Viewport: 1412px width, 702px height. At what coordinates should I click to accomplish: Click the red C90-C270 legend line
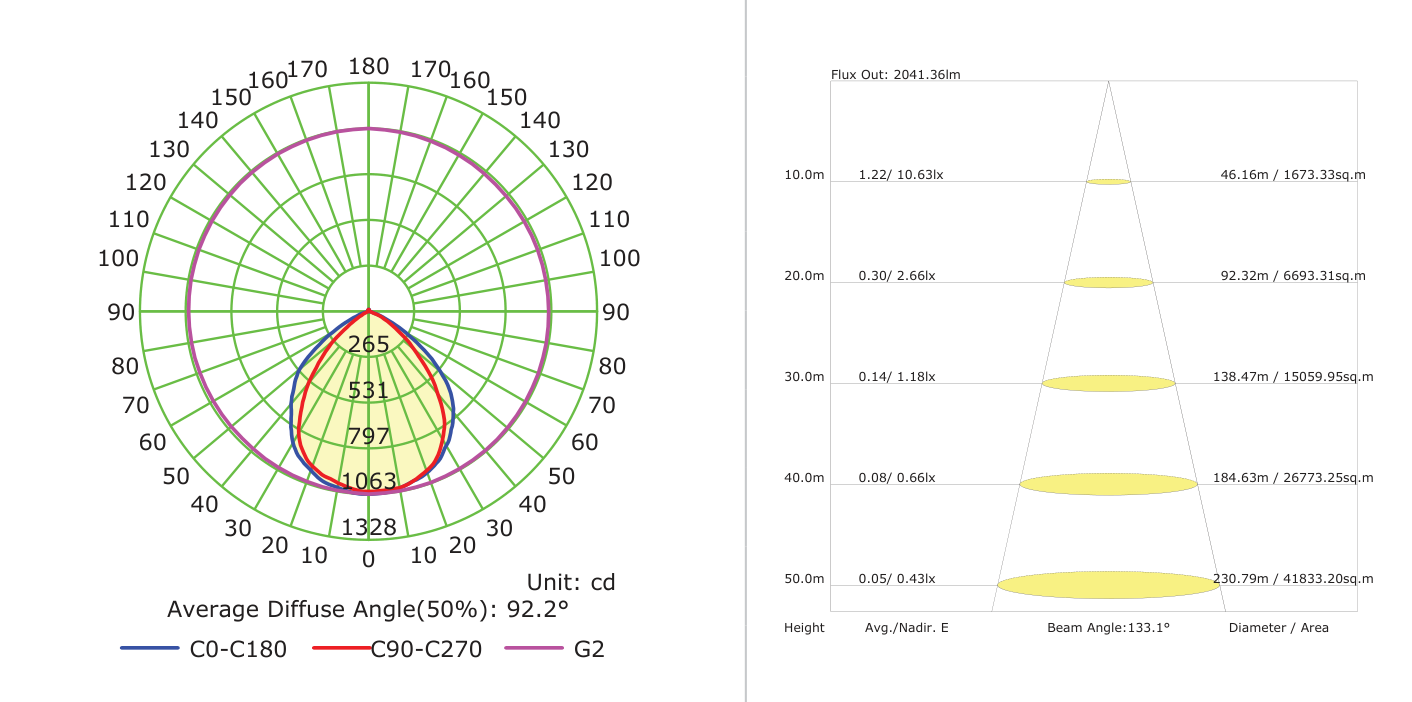[x=342, y=649]
